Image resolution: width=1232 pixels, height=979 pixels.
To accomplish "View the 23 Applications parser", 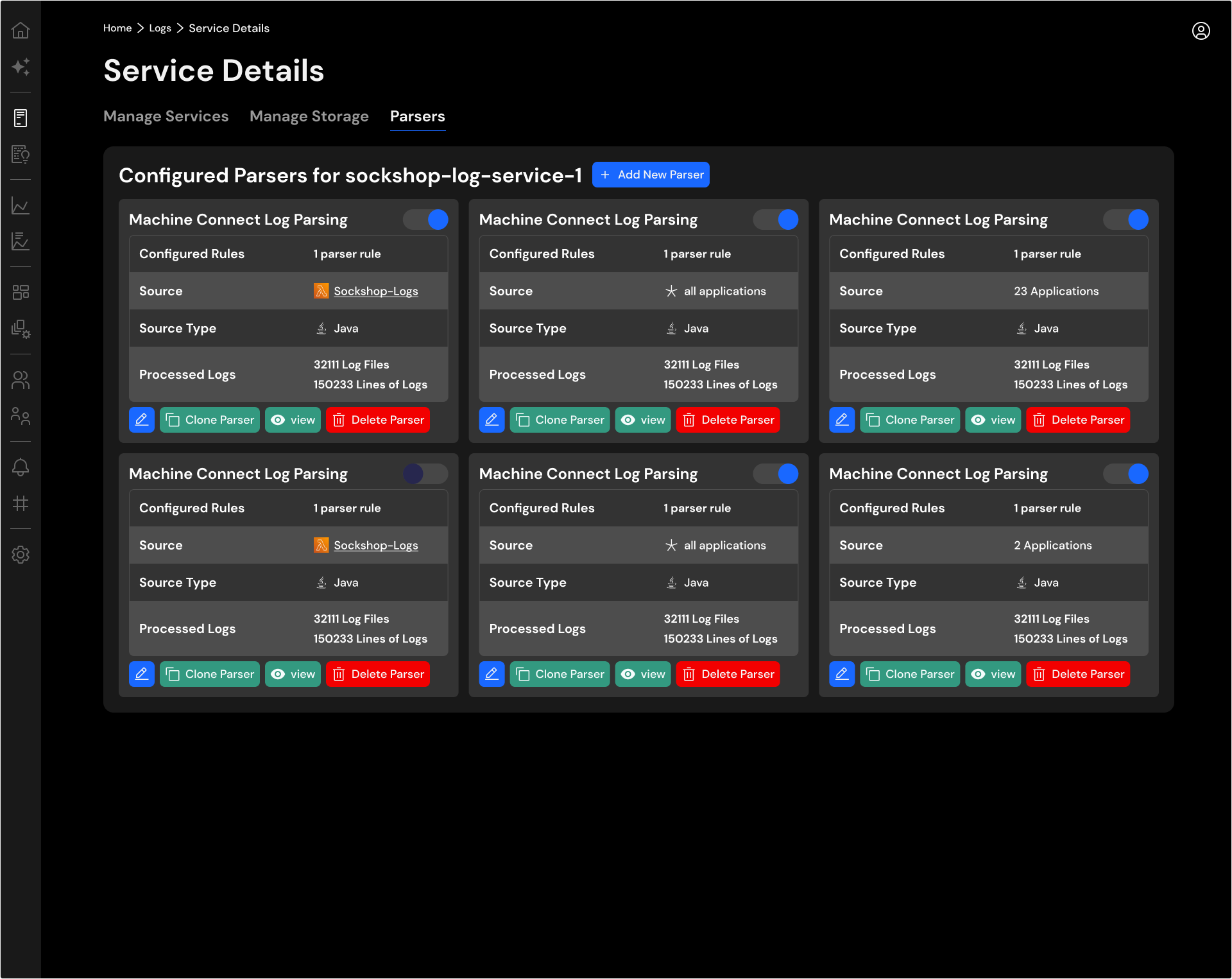I will 993,420.
